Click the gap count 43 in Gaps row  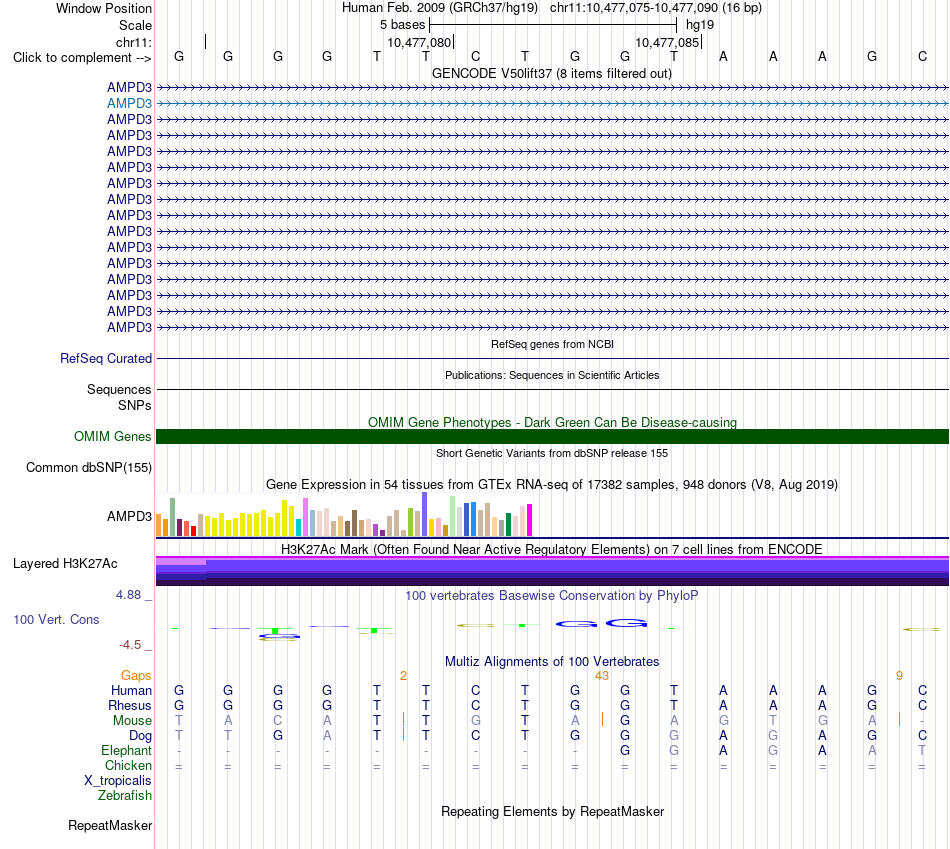(602, 675)
